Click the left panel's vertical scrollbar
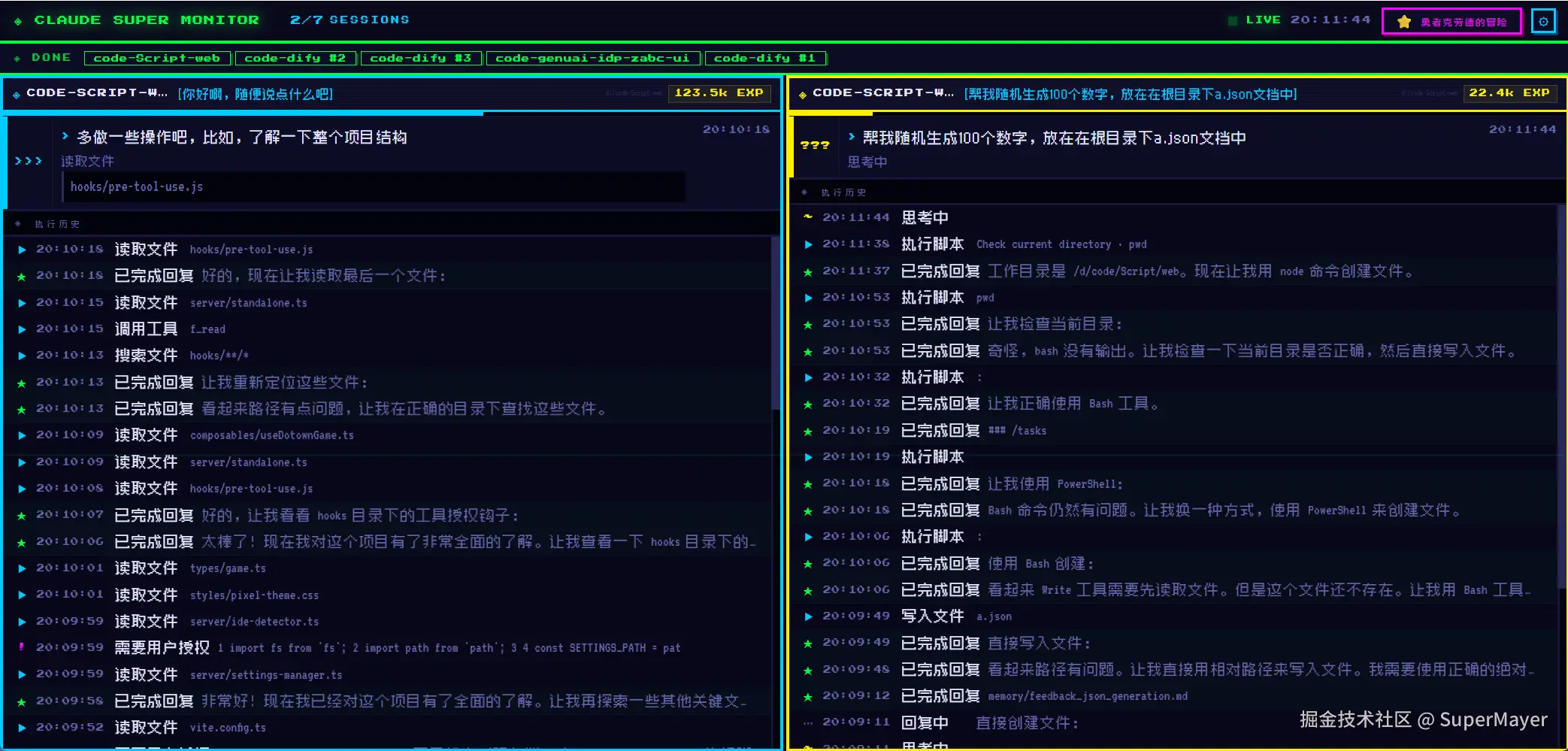Screen dimensions: 1568x751 coord(775,323)
